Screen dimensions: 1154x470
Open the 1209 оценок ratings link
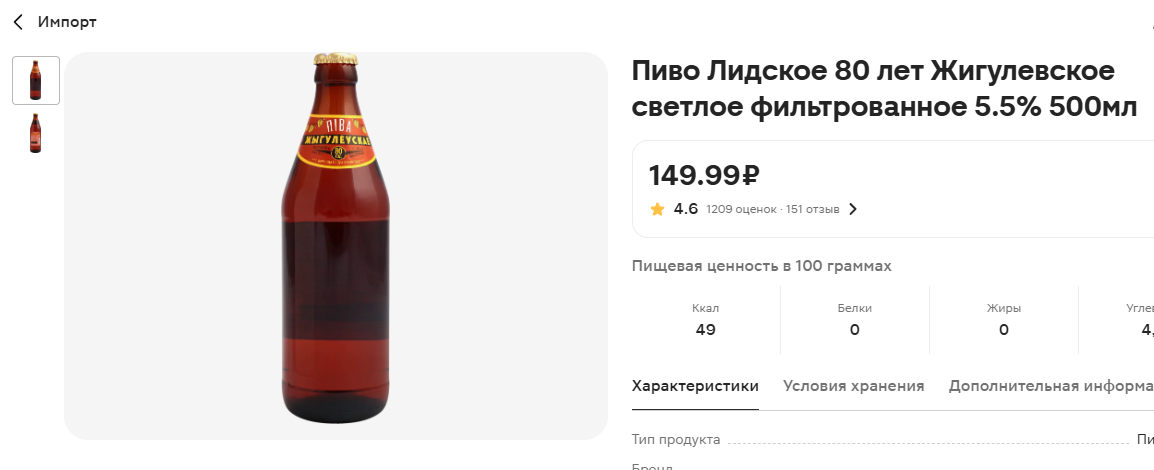point(740,210)
